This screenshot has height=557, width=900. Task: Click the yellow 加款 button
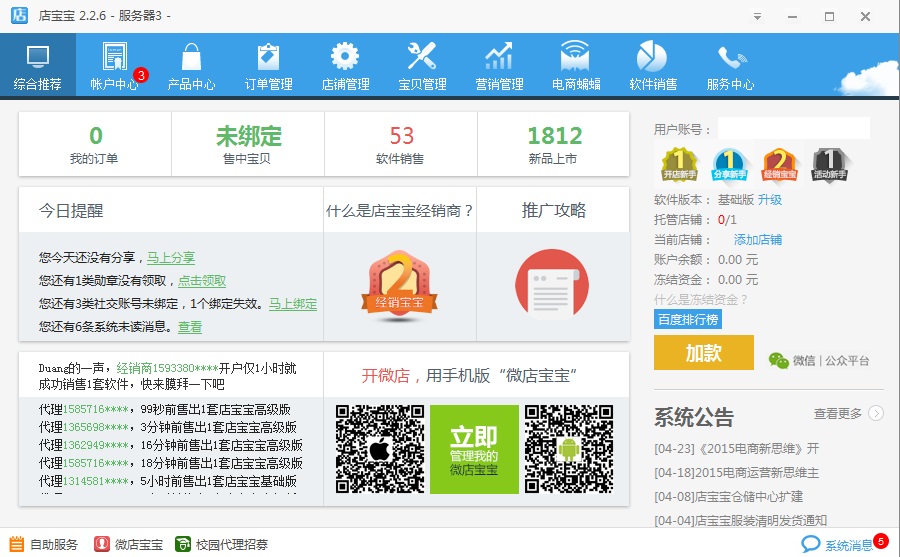(x=703, y=353)
